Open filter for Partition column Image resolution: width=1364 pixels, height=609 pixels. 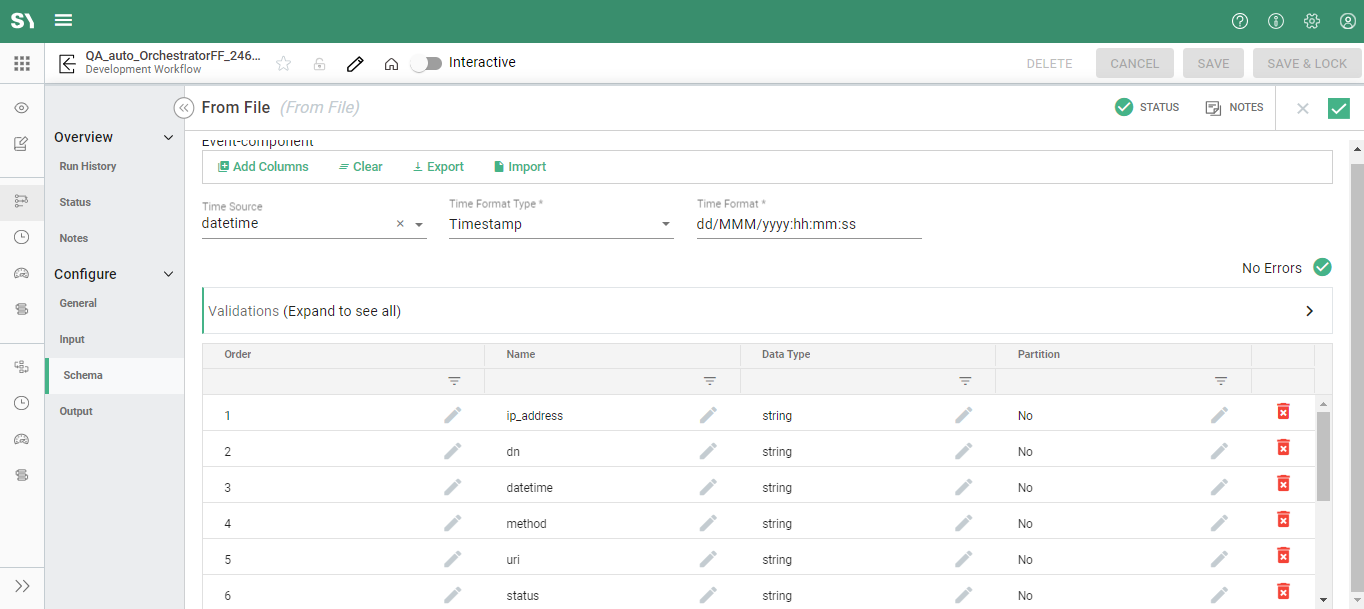click(x=1221, y=381)
